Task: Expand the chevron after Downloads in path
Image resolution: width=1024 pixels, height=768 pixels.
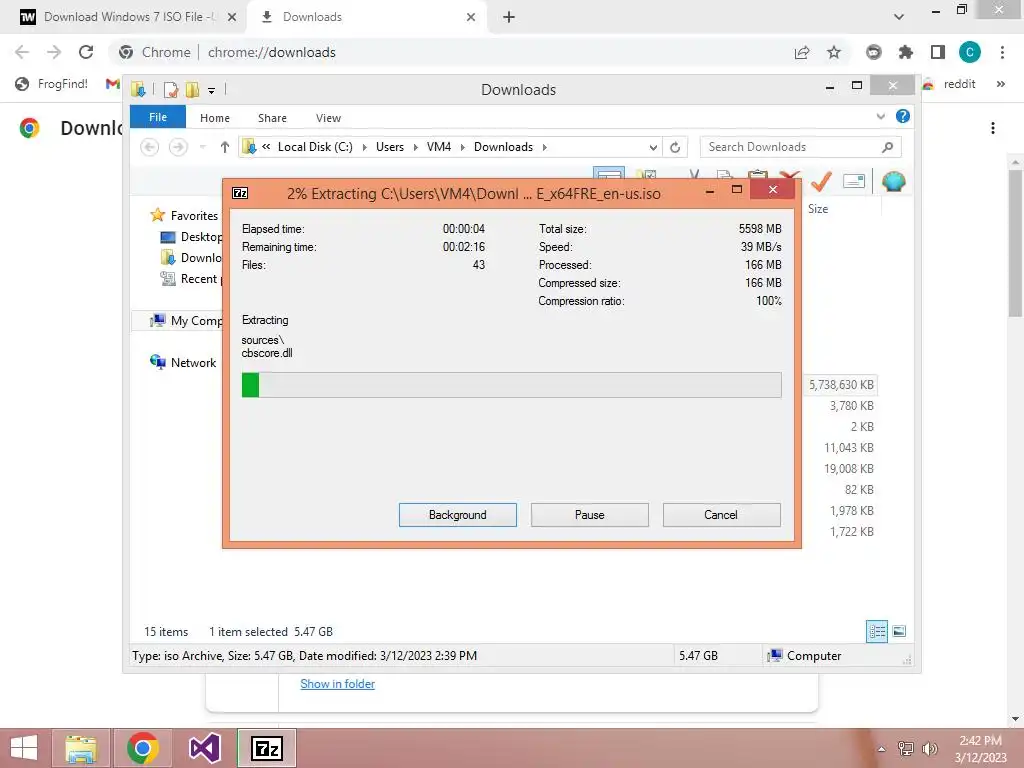Action: coord(544,147)
